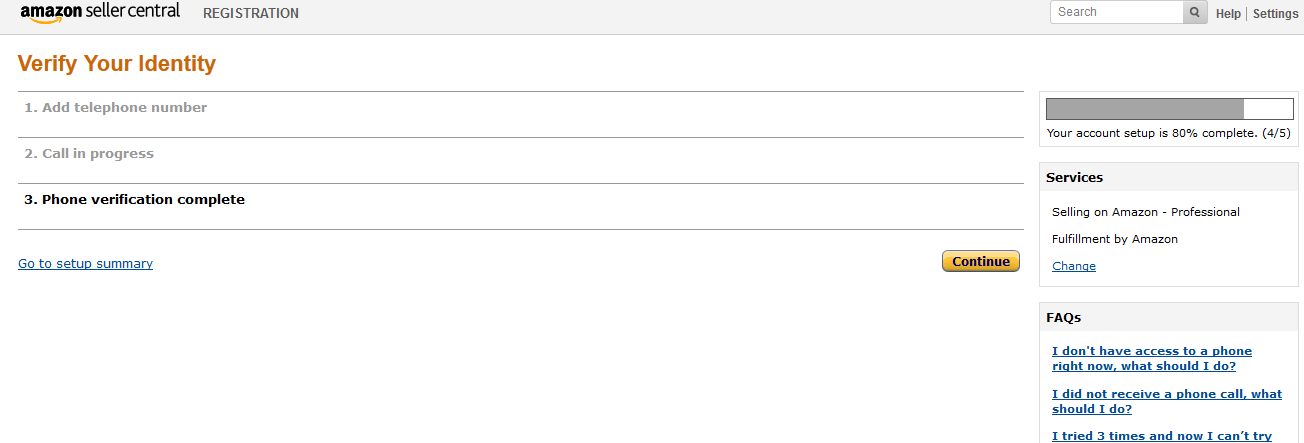Screen dimensions: 1304x443
Task: Select Selling on Amazon - Professional service text
Action: tap(1145, 212)
